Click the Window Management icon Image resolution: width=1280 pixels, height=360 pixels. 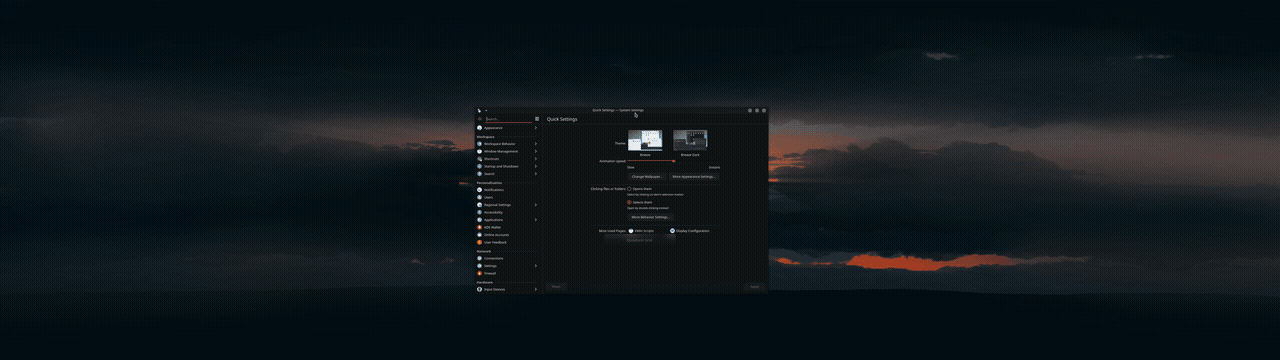click(479, 151)
